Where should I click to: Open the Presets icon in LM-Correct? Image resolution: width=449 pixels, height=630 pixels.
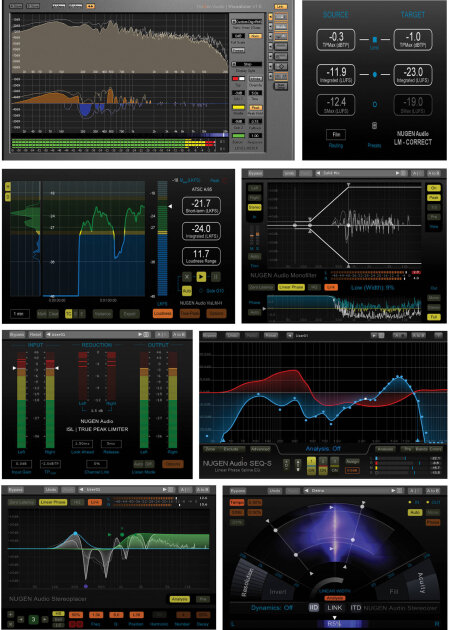click(374, 126)
